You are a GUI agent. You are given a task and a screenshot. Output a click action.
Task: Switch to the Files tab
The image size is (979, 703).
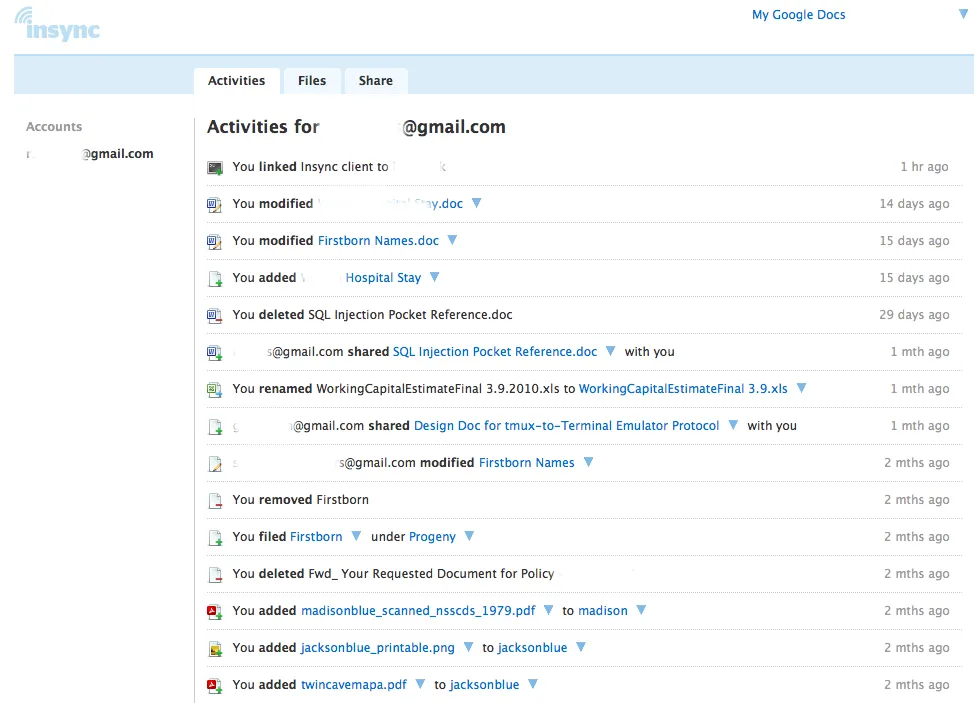tap(311, 80)
